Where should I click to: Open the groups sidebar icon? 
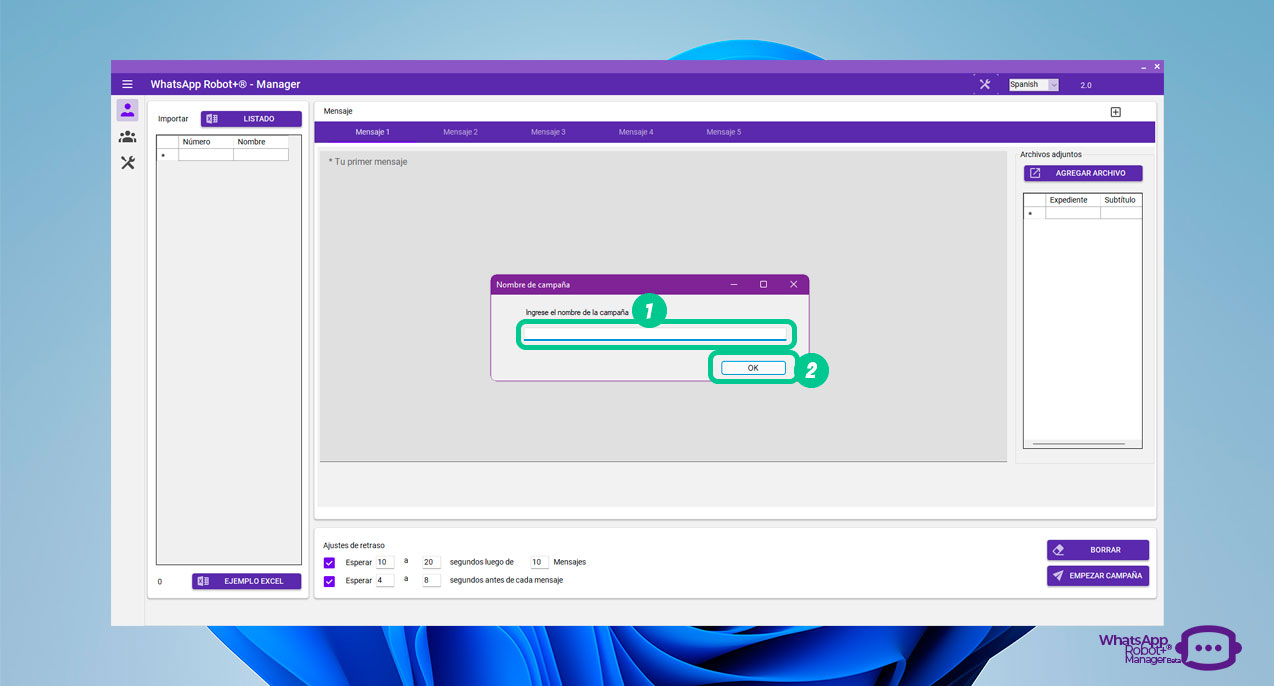pyautogui.click(x=127, y=136)
